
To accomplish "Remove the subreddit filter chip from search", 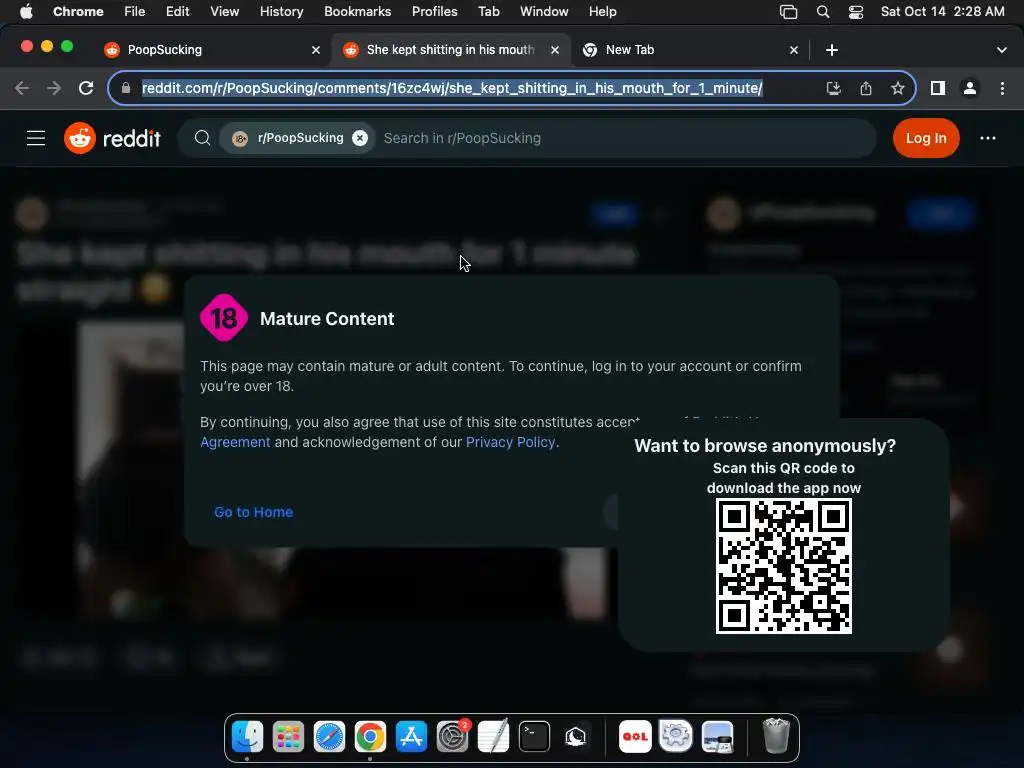I will pyautogui.click(x=360, y=138).
